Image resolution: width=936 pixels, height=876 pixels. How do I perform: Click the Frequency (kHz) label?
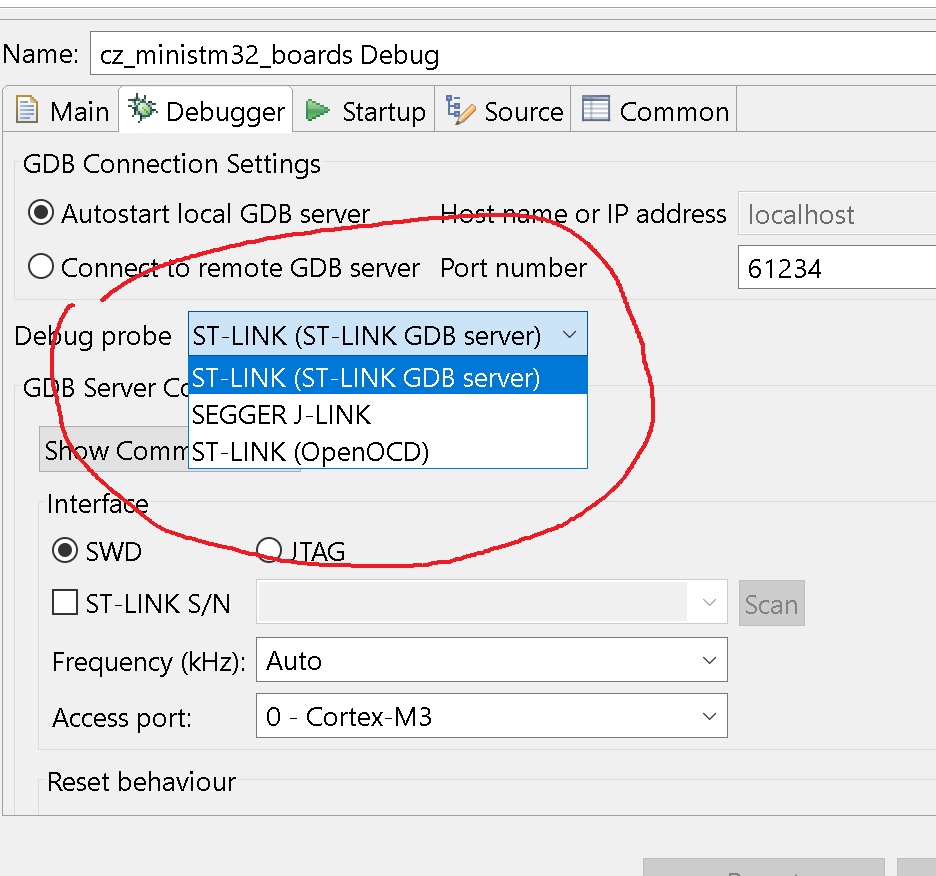pyautogui.click(x=149, y=662)
